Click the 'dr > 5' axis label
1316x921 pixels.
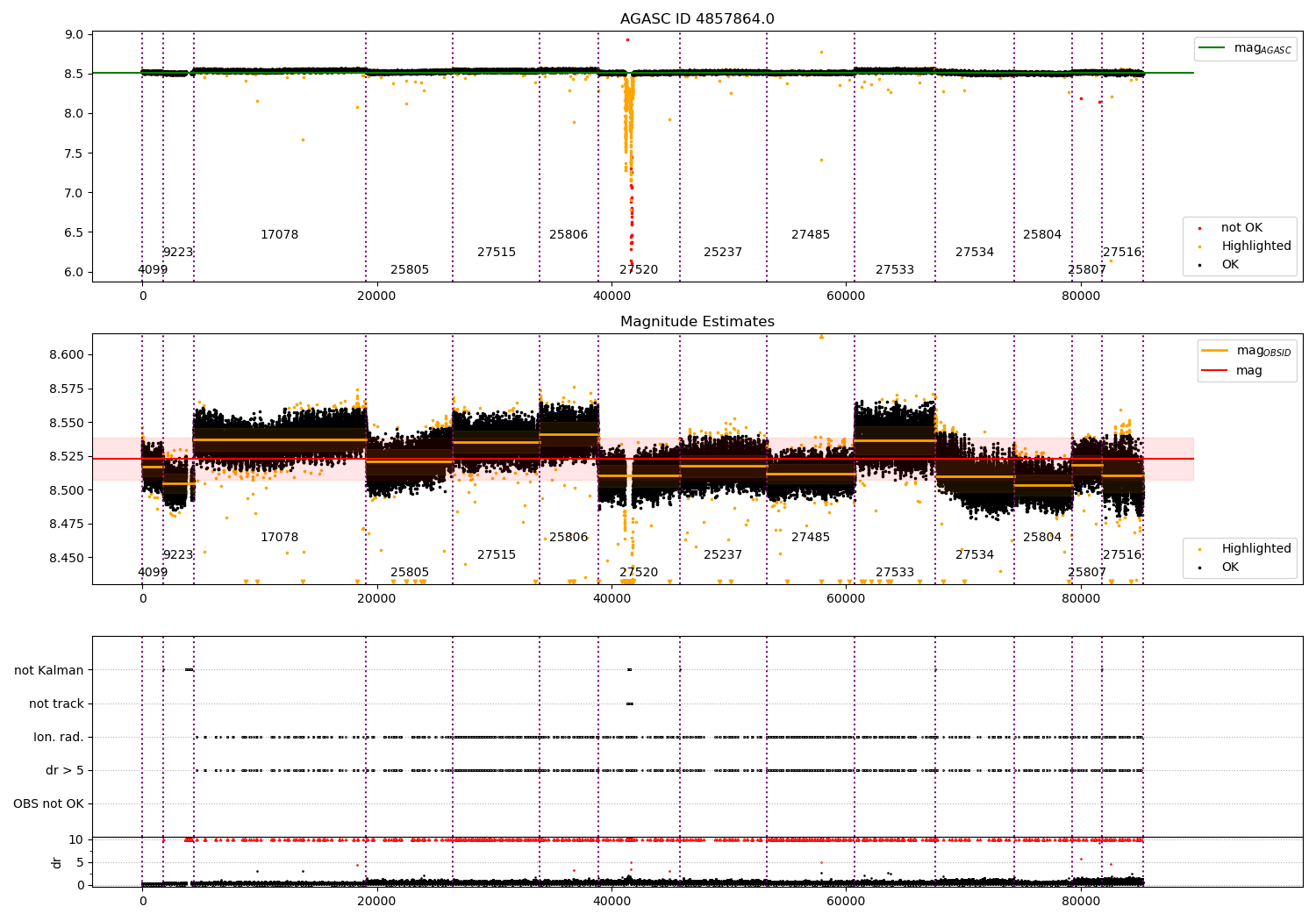click(x=65, y=770)
